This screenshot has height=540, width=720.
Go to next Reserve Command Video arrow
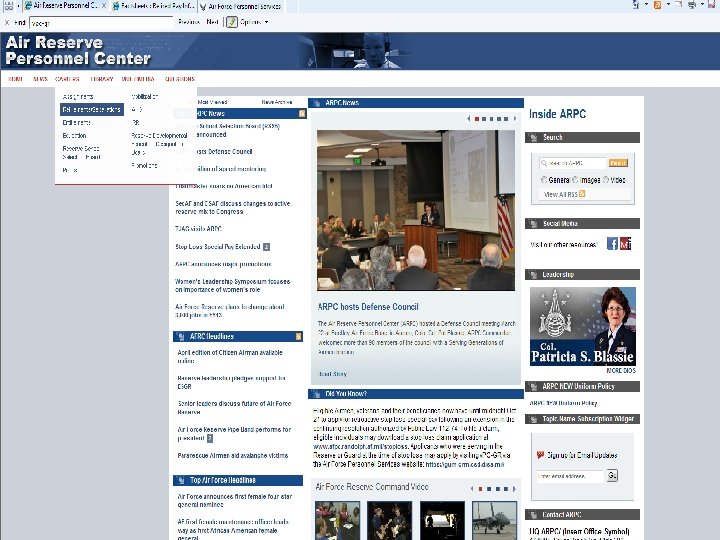pyautogui.click(x=514, y=489)
